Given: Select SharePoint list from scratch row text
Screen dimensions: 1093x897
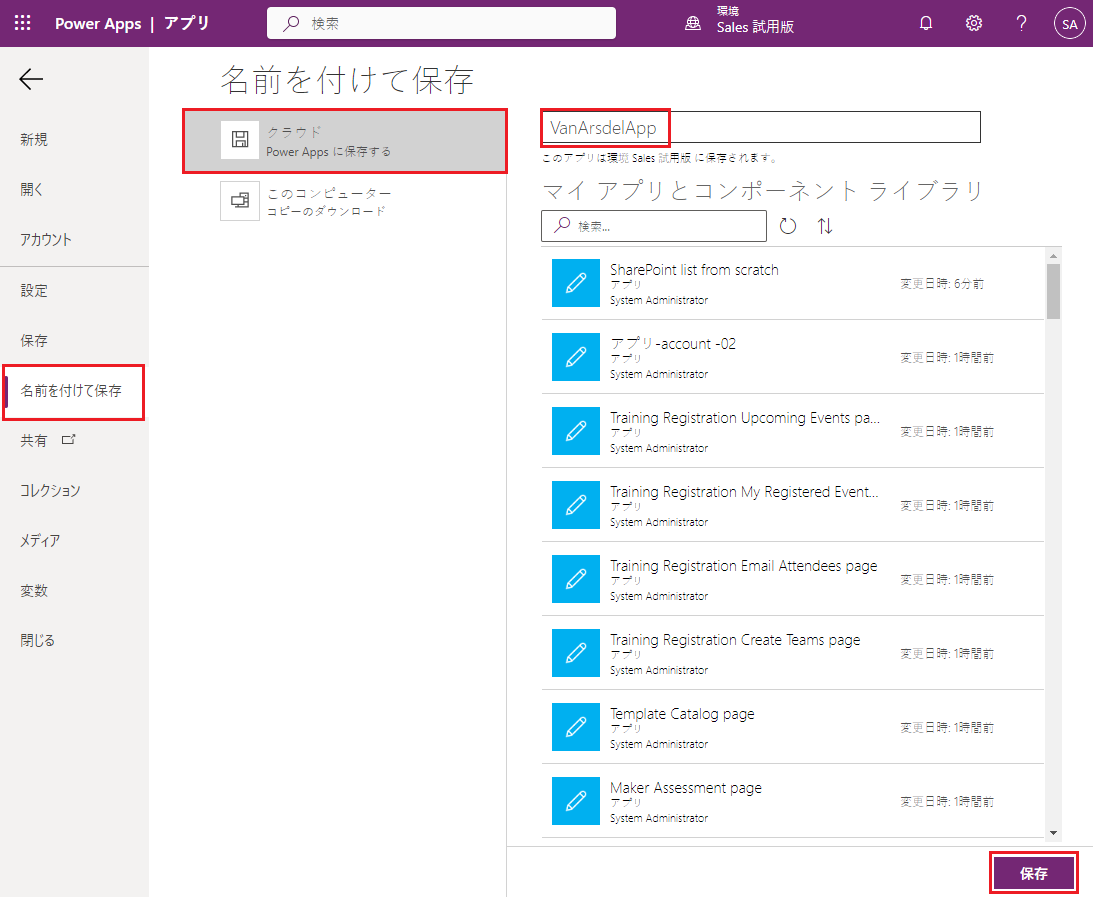Looking at the screenshot, I should pyautogui.click(x=694, y=270).
